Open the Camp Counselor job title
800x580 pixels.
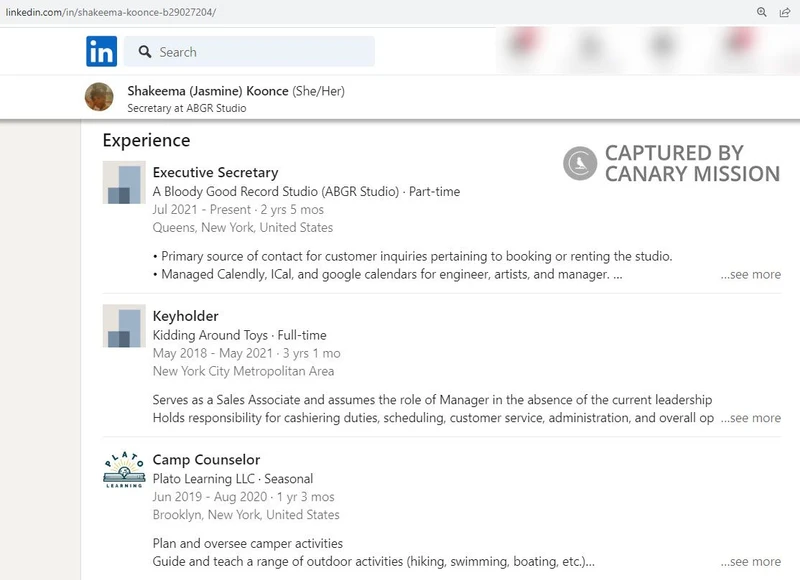[x=206, y=460]
